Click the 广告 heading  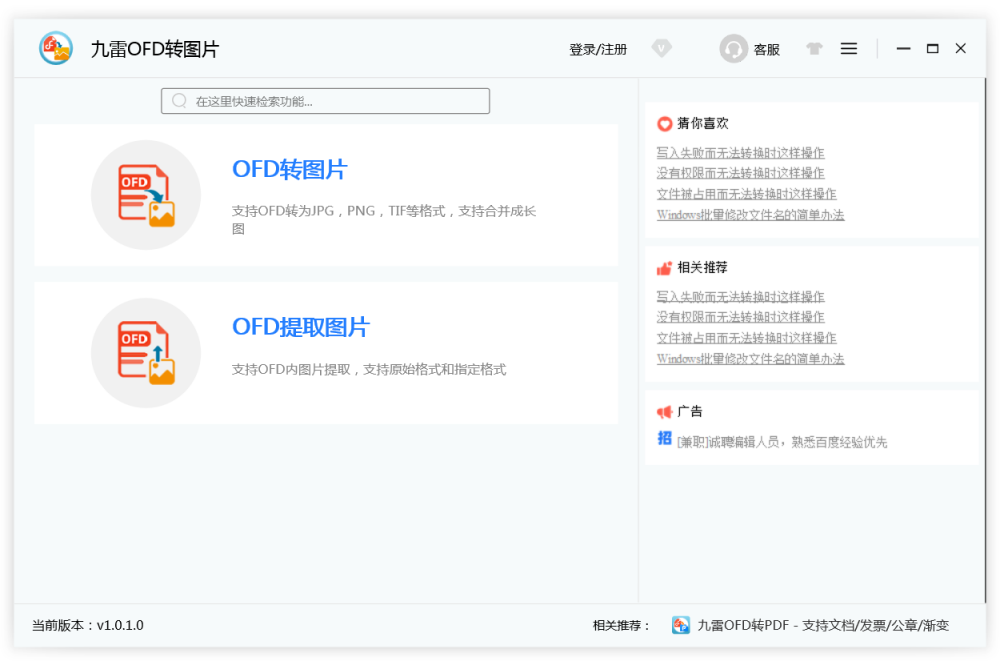coord(689,411)
